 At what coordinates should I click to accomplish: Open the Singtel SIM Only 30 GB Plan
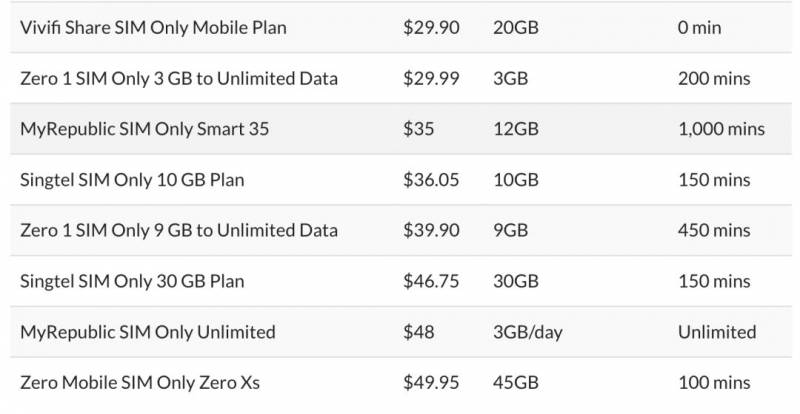(x=132, y=281)
